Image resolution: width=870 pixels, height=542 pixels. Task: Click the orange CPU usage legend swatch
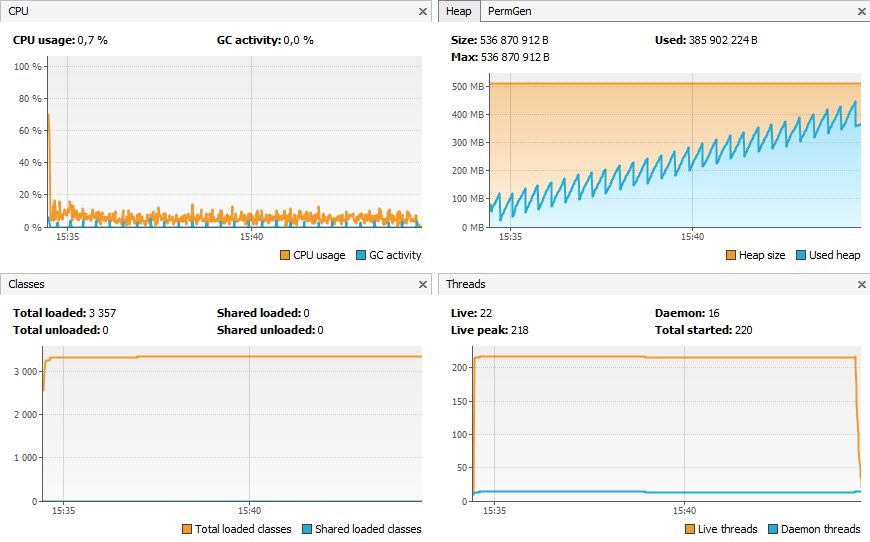tap(285, 255)
